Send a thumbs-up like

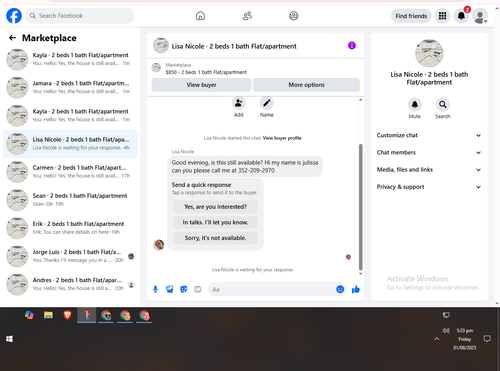356,289
